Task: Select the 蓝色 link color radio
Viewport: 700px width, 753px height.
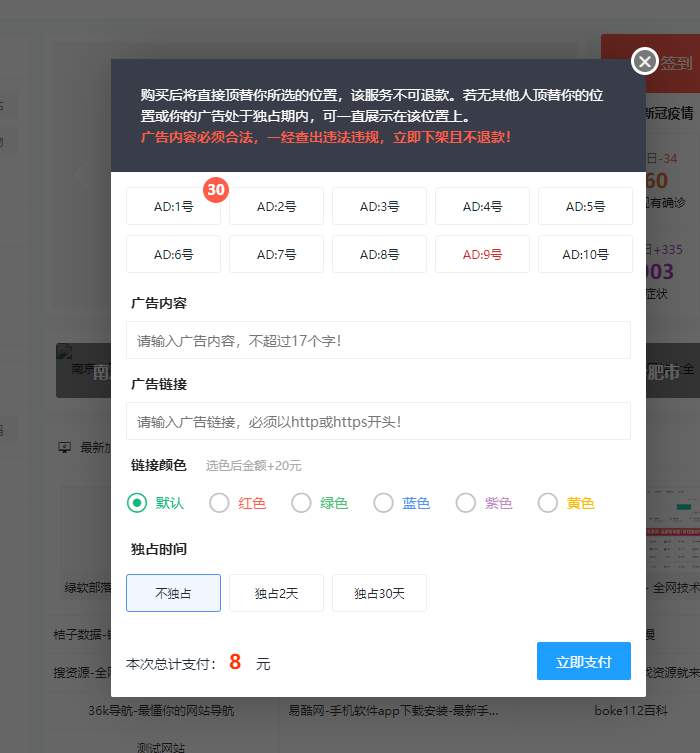Action: pos(383,503)
